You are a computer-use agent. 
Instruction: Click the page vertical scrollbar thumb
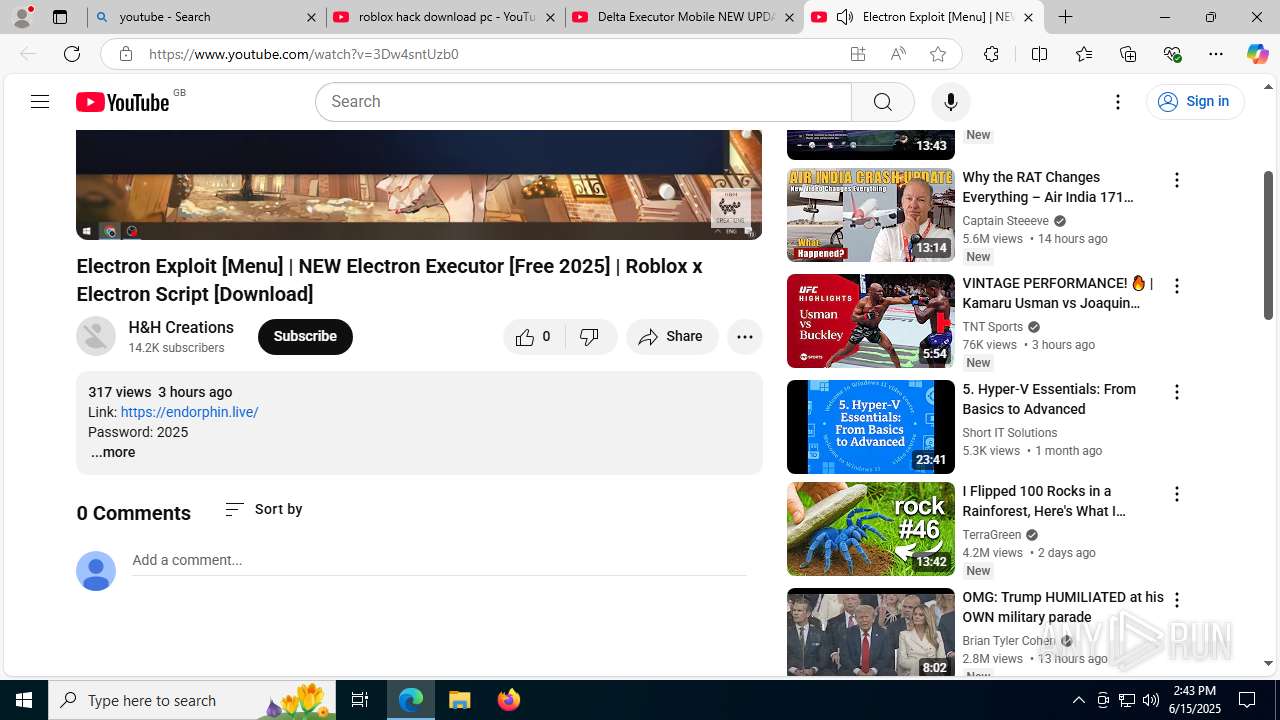pos(1268,245)
